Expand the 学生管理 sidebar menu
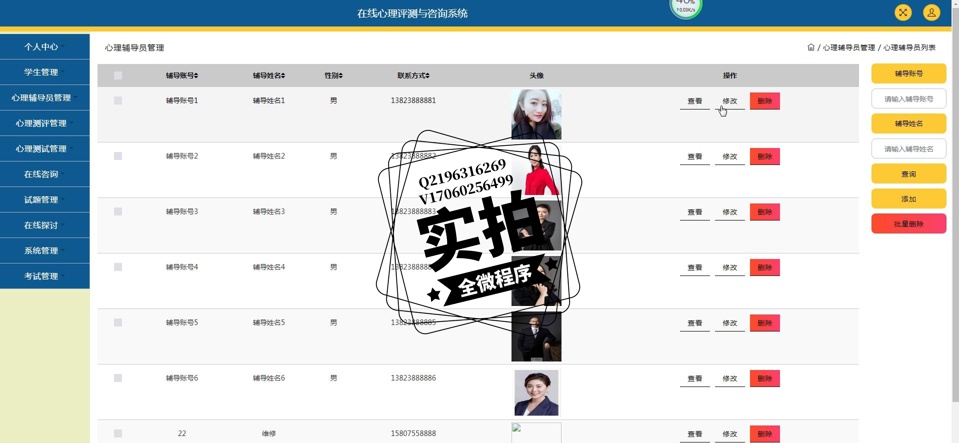This screenshot has width=959, height=443. point(45,72)
